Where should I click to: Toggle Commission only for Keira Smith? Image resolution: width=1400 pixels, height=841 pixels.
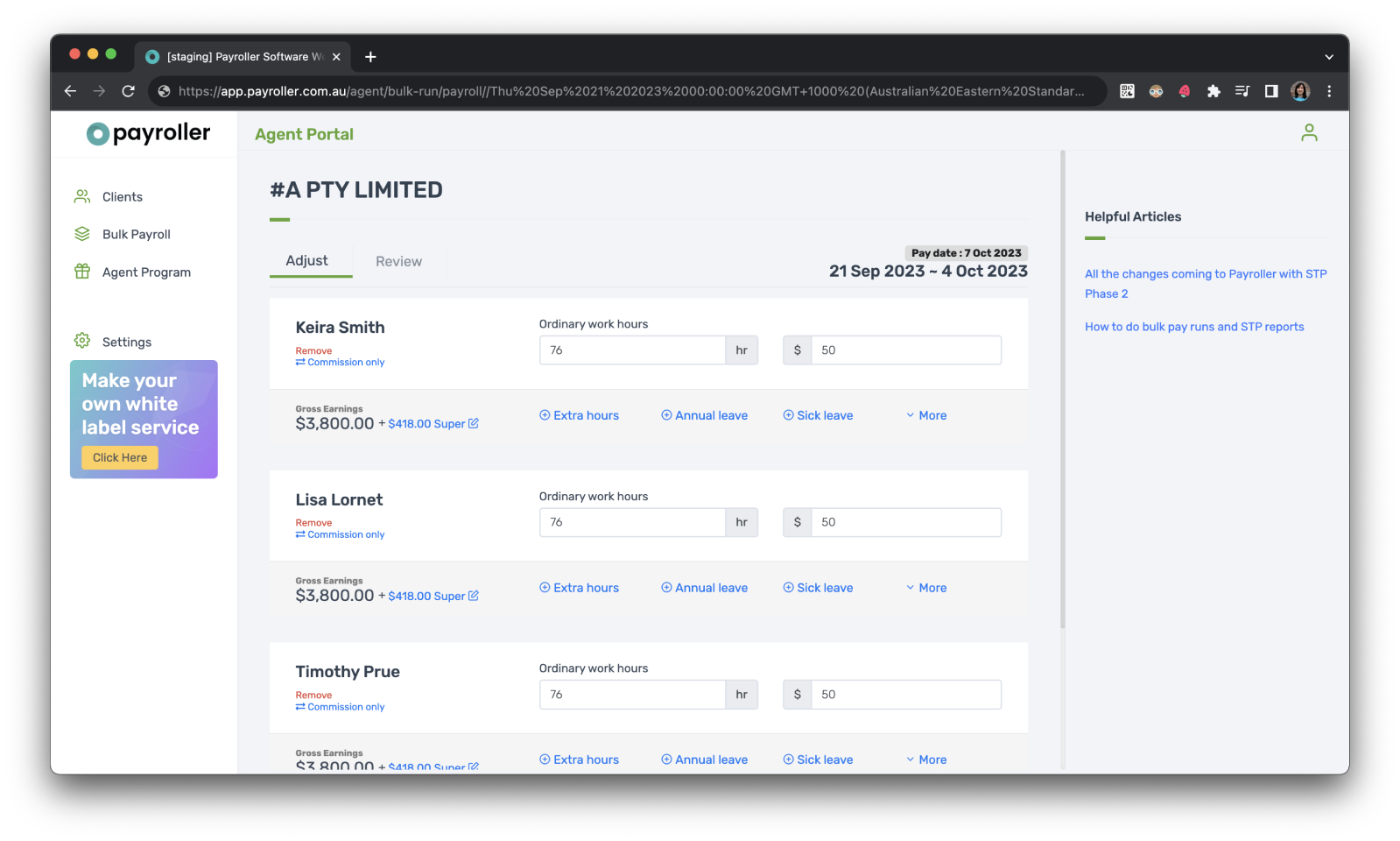click(x=340, y=363)
